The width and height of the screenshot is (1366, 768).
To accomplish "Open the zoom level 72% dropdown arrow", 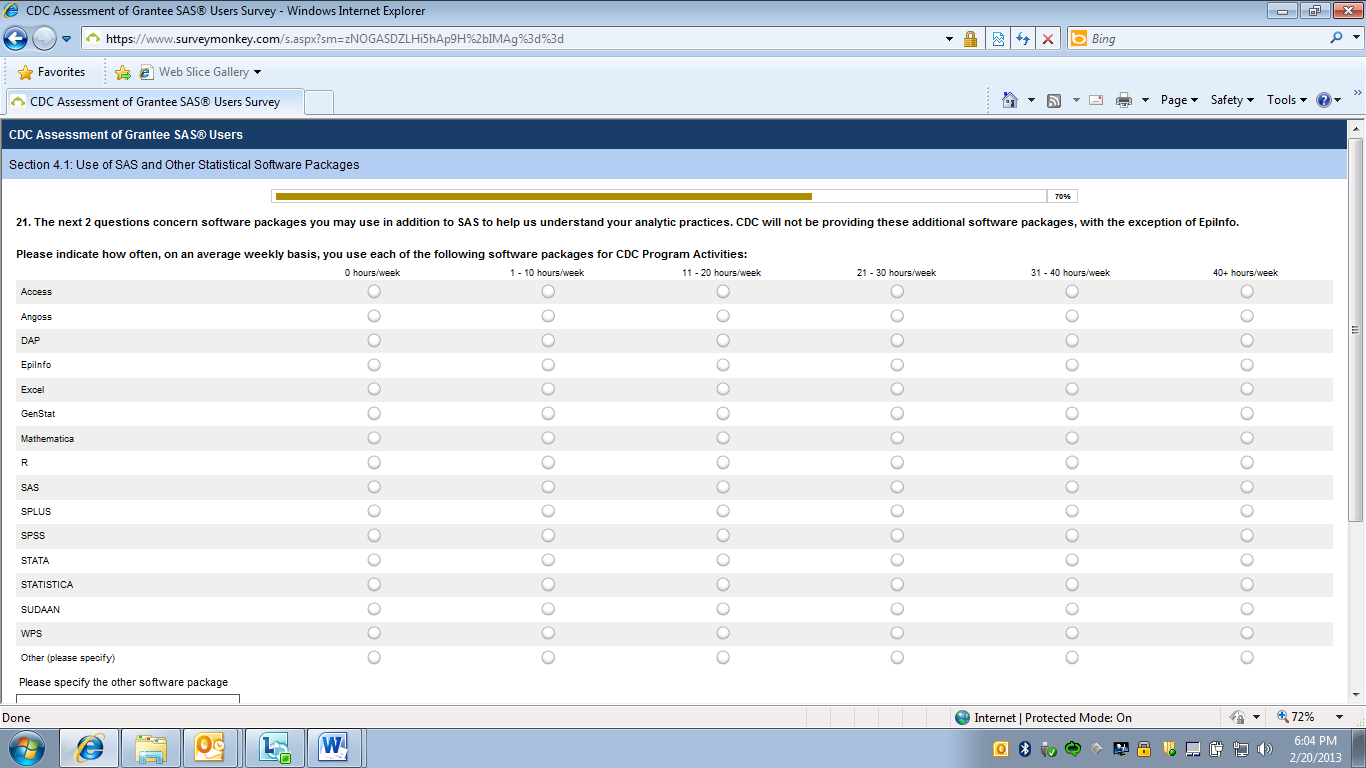I will click(1339, 717).
